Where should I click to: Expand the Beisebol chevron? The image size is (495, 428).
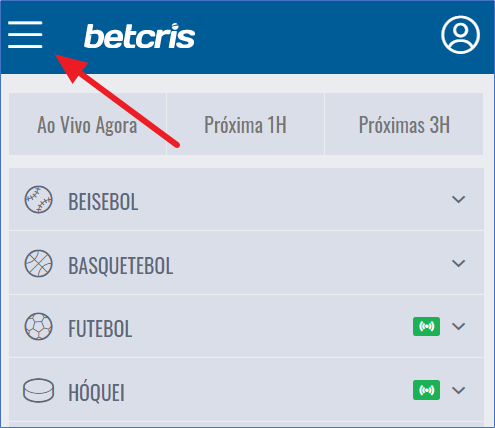click(458, 199)
